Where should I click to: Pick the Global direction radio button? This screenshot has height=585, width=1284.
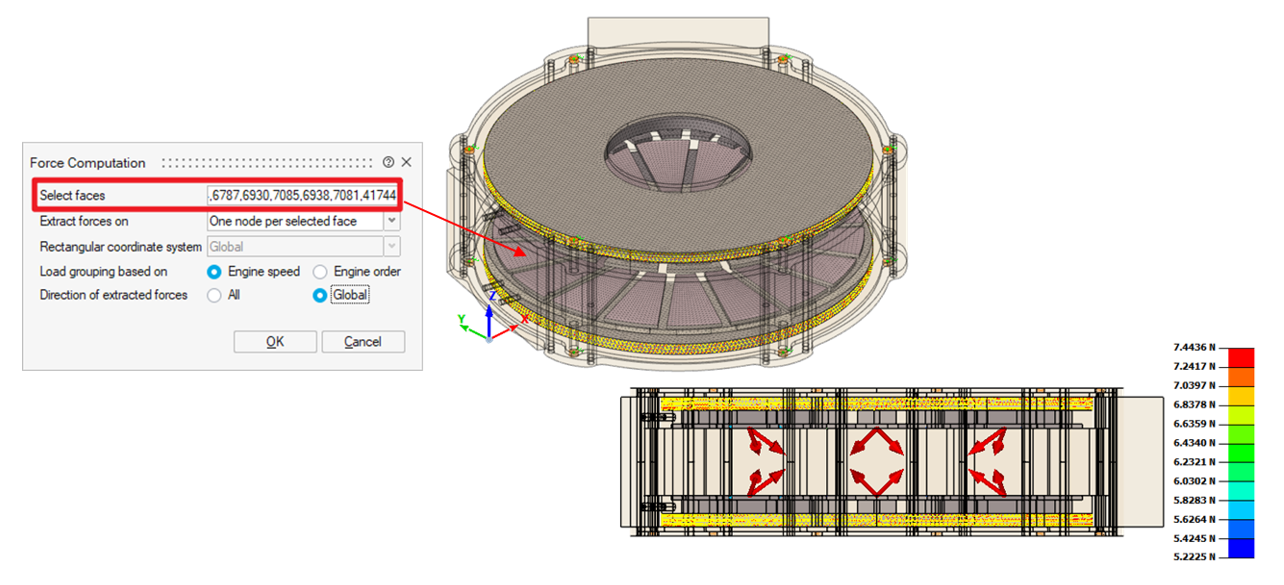pyautogui.click(x=320, y=295)
